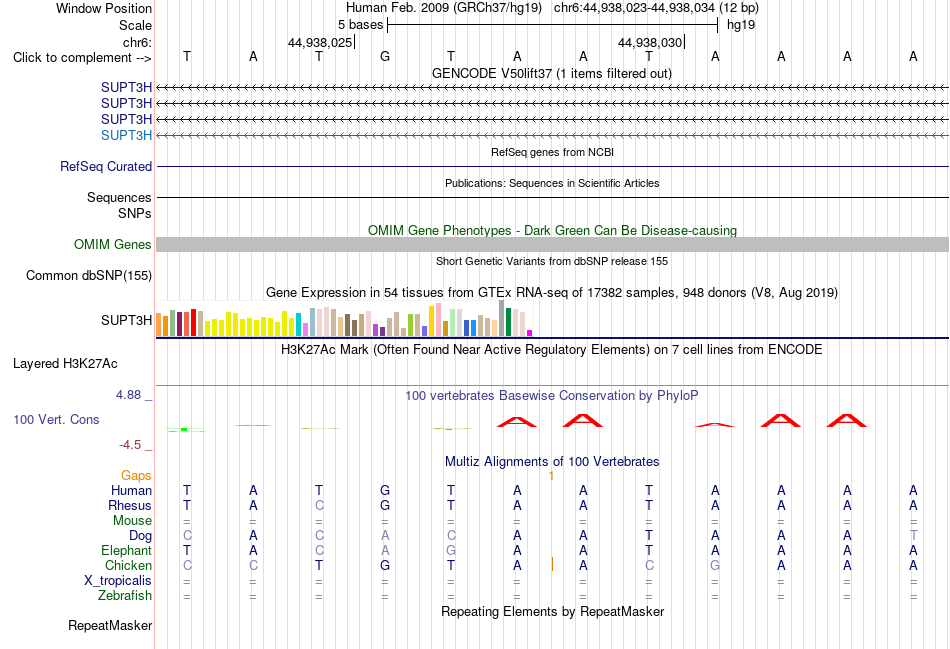Click the '5 bases' scale label
Screen dimensions: 950x649
click(360, 25)
